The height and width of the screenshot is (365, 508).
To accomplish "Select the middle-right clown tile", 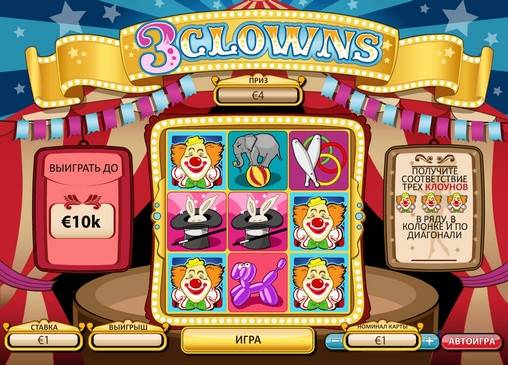I will click(318, 221).
